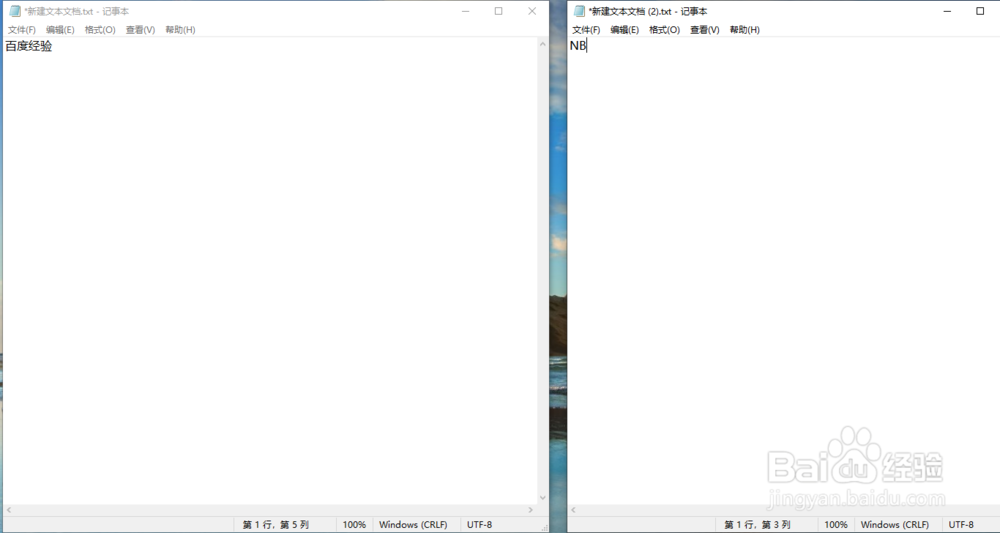Viewport: 1000px width, 533px height.
Task: Click the text 百度经验 in left editor
Action: pyautogui.click(x=29, y=46)
